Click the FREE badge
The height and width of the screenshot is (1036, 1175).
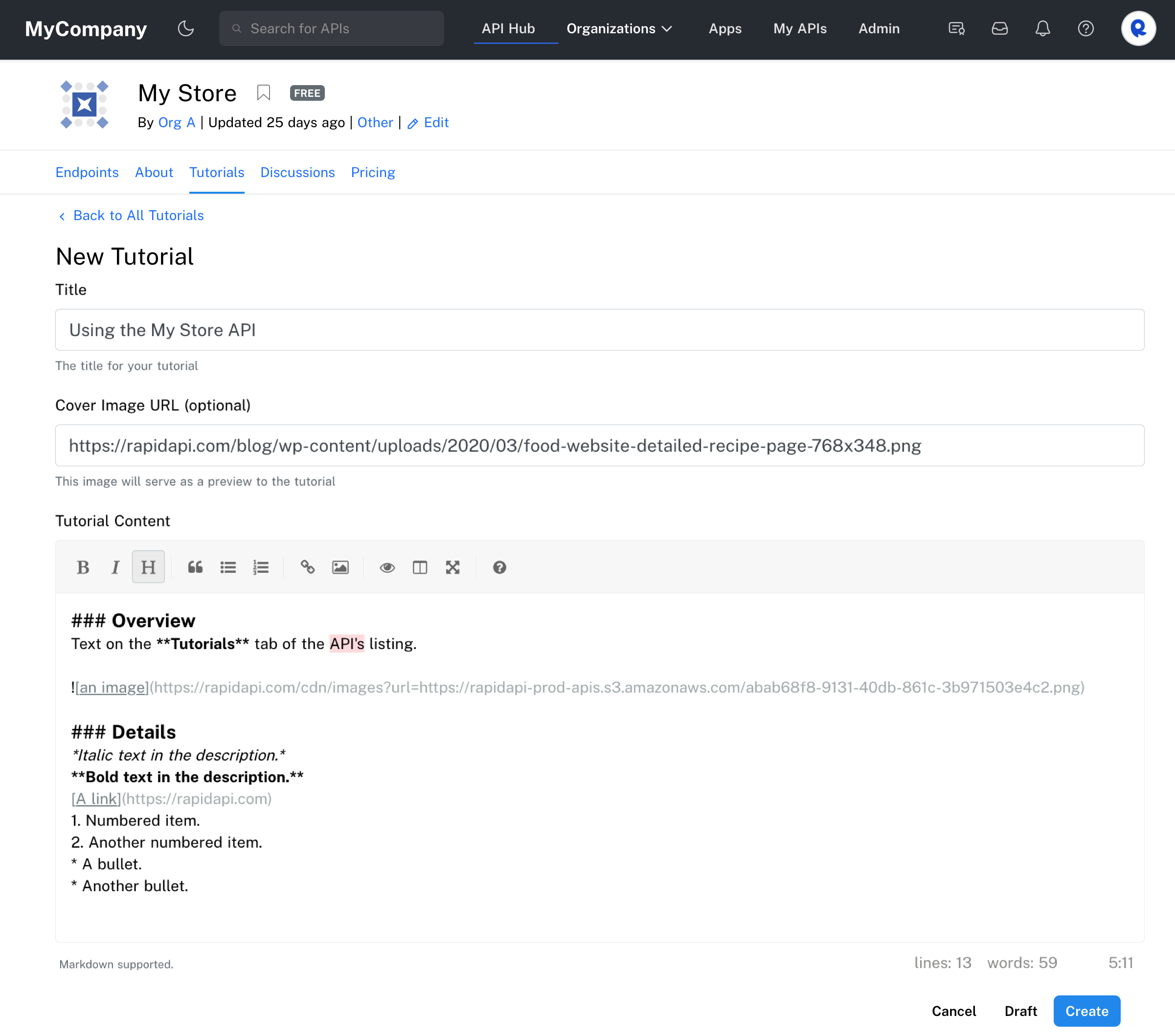[x=307, y=92]
